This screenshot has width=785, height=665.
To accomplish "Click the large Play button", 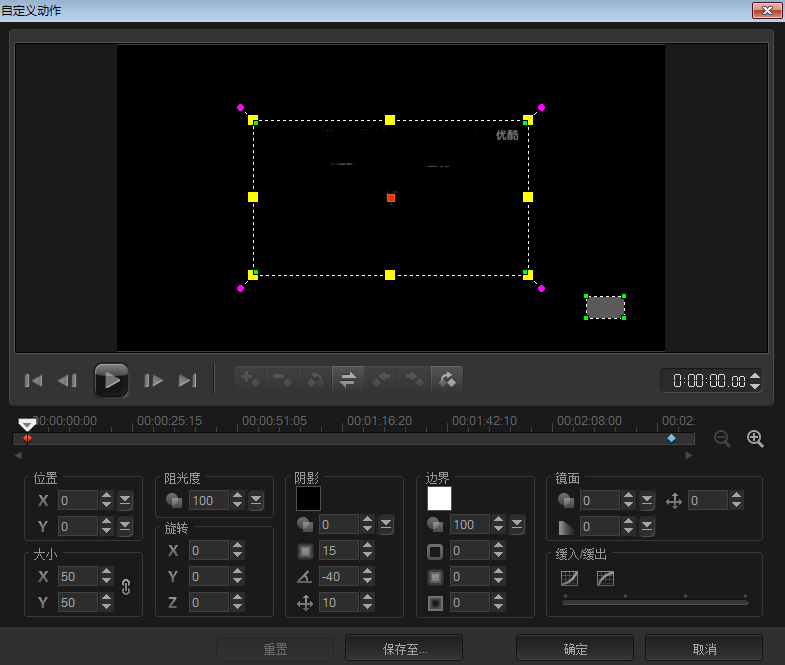I will [x=111, y=381].
